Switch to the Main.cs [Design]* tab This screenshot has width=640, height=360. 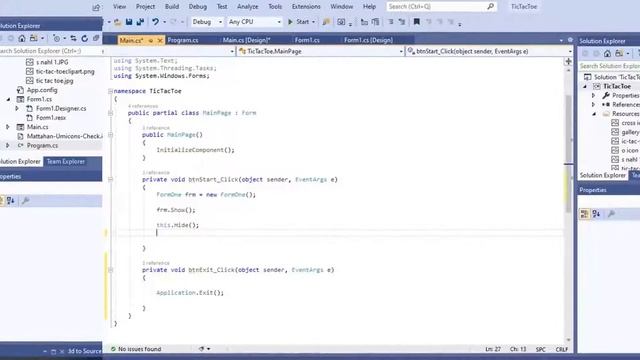[x=246, y=40]
